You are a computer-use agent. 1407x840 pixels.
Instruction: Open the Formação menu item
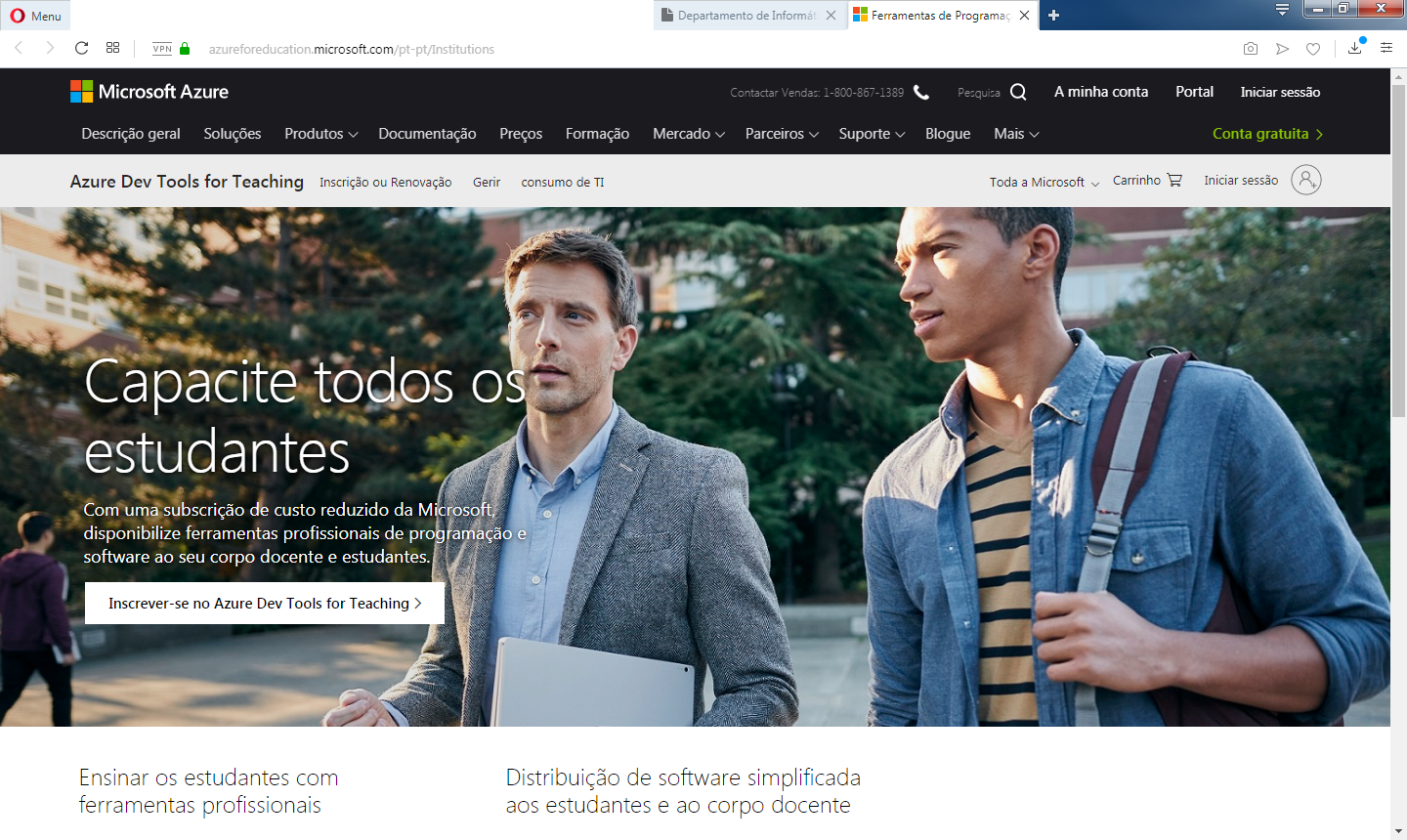click(597, 134)
